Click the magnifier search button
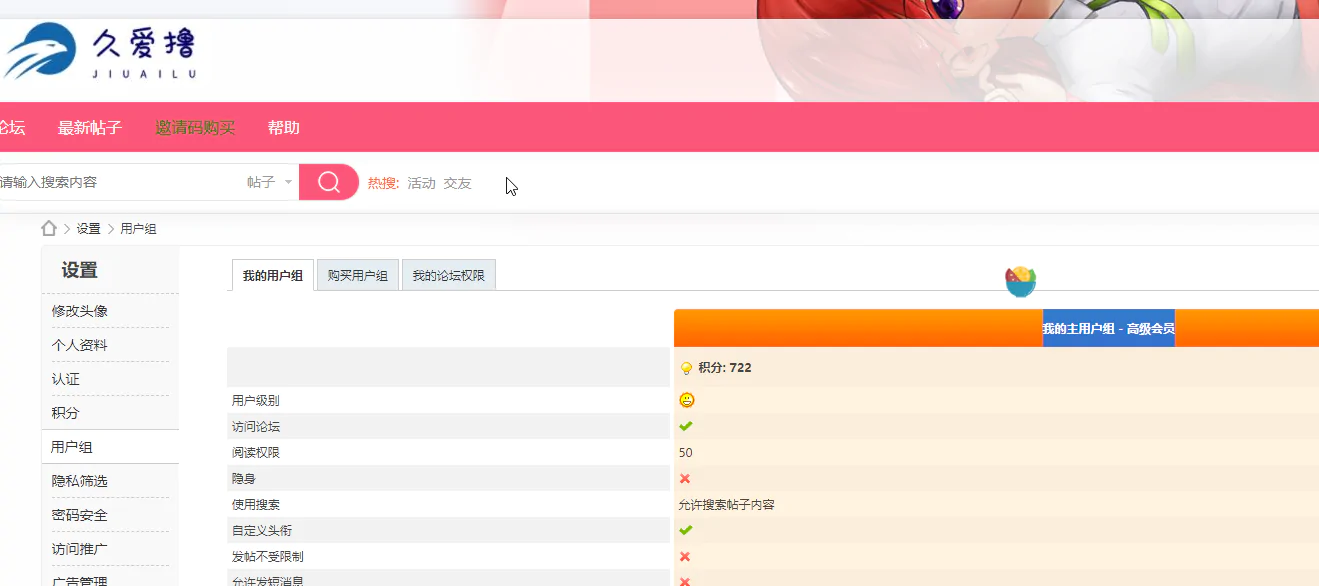 click(x=329, y=182)
